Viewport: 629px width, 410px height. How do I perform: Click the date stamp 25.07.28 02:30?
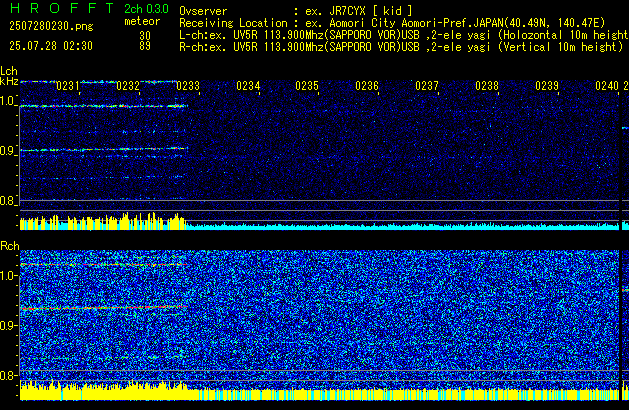pyautogui.click(x=51, y=46)
